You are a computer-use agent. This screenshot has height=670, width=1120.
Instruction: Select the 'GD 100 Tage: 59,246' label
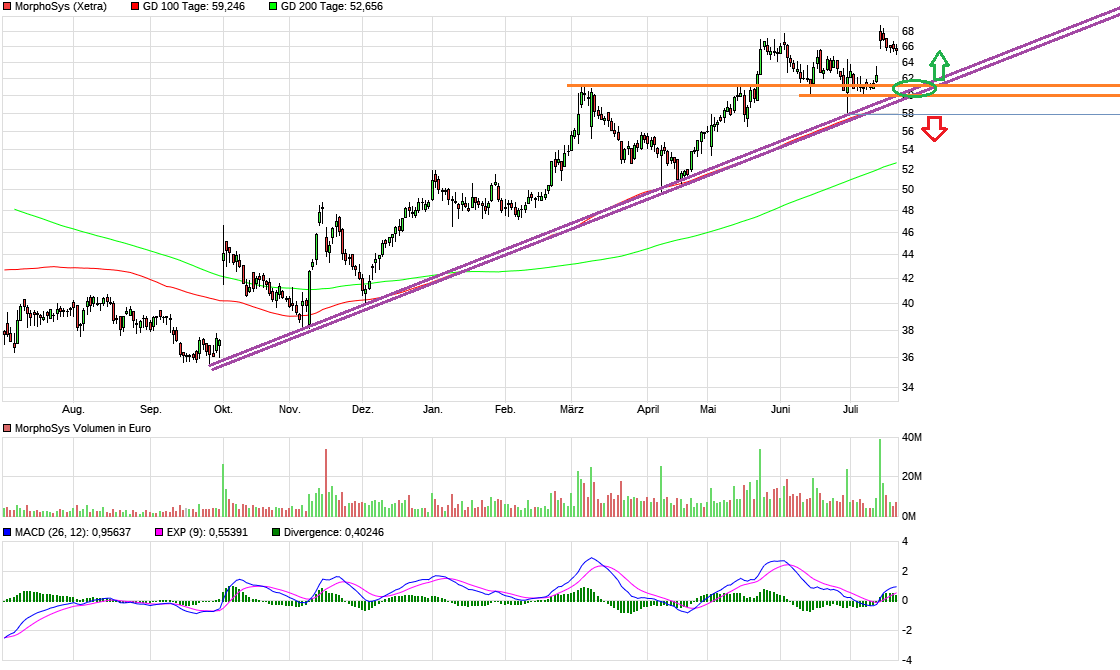pos(194,6)
